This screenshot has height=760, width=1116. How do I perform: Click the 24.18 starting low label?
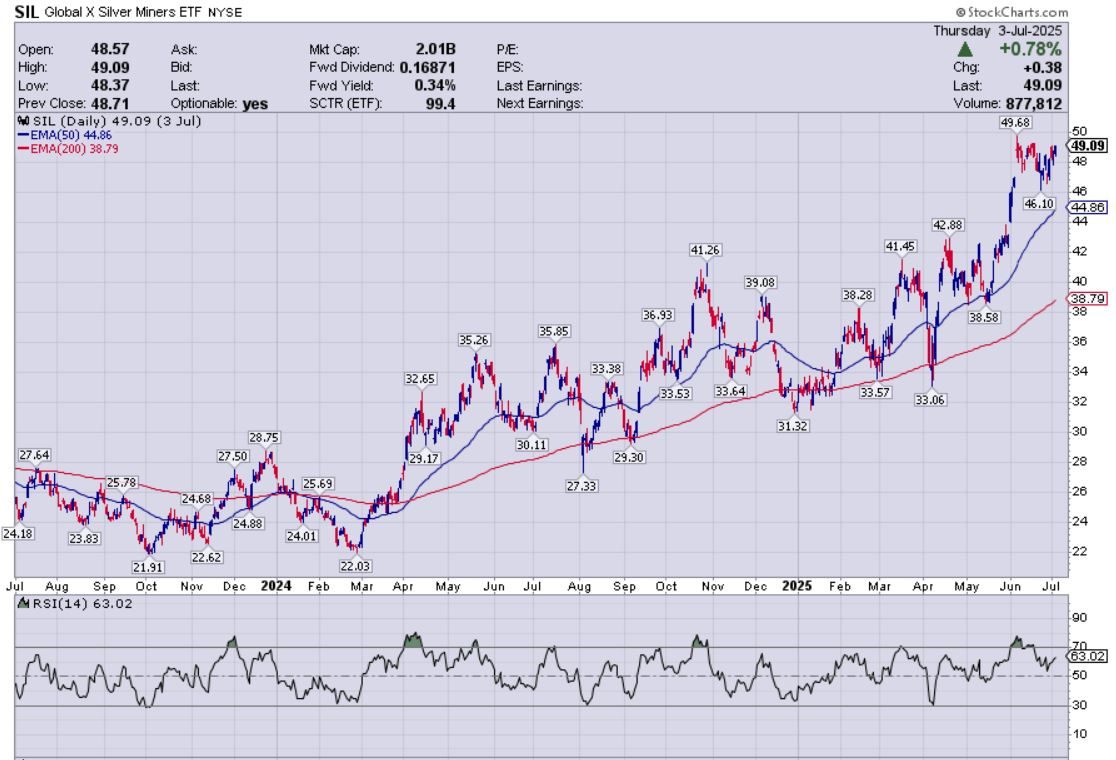click(x=18, y=533)
